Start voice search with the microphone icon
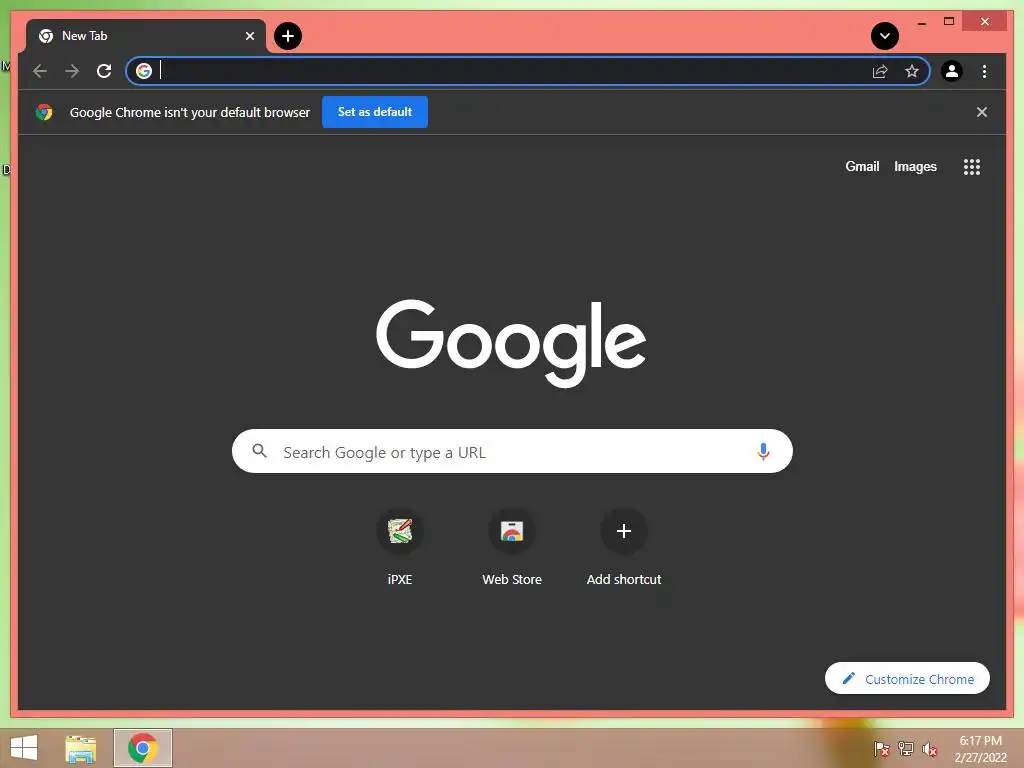This screenshot has height=768, width=1024. pos(763,451)
